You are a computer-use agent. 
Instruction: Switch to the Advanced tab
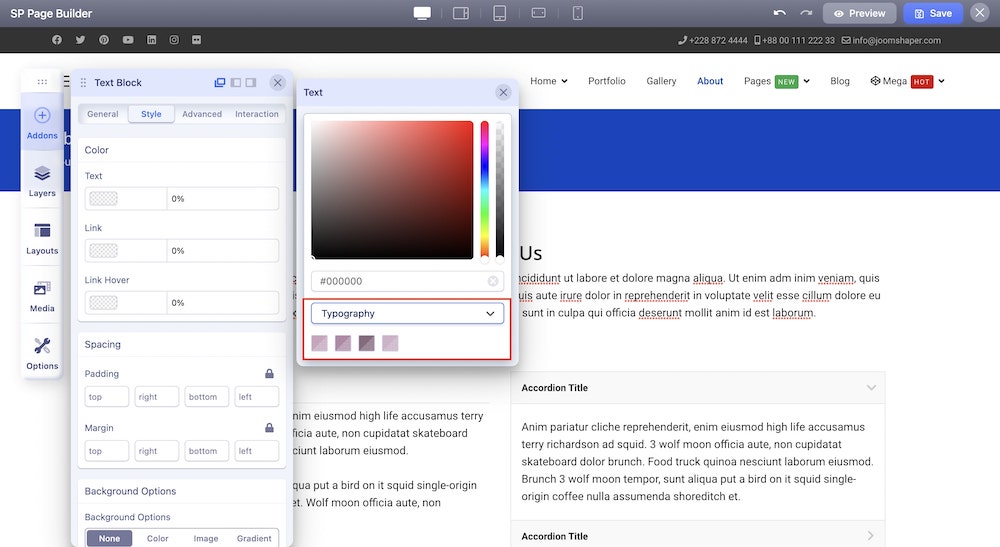point(202,114)
